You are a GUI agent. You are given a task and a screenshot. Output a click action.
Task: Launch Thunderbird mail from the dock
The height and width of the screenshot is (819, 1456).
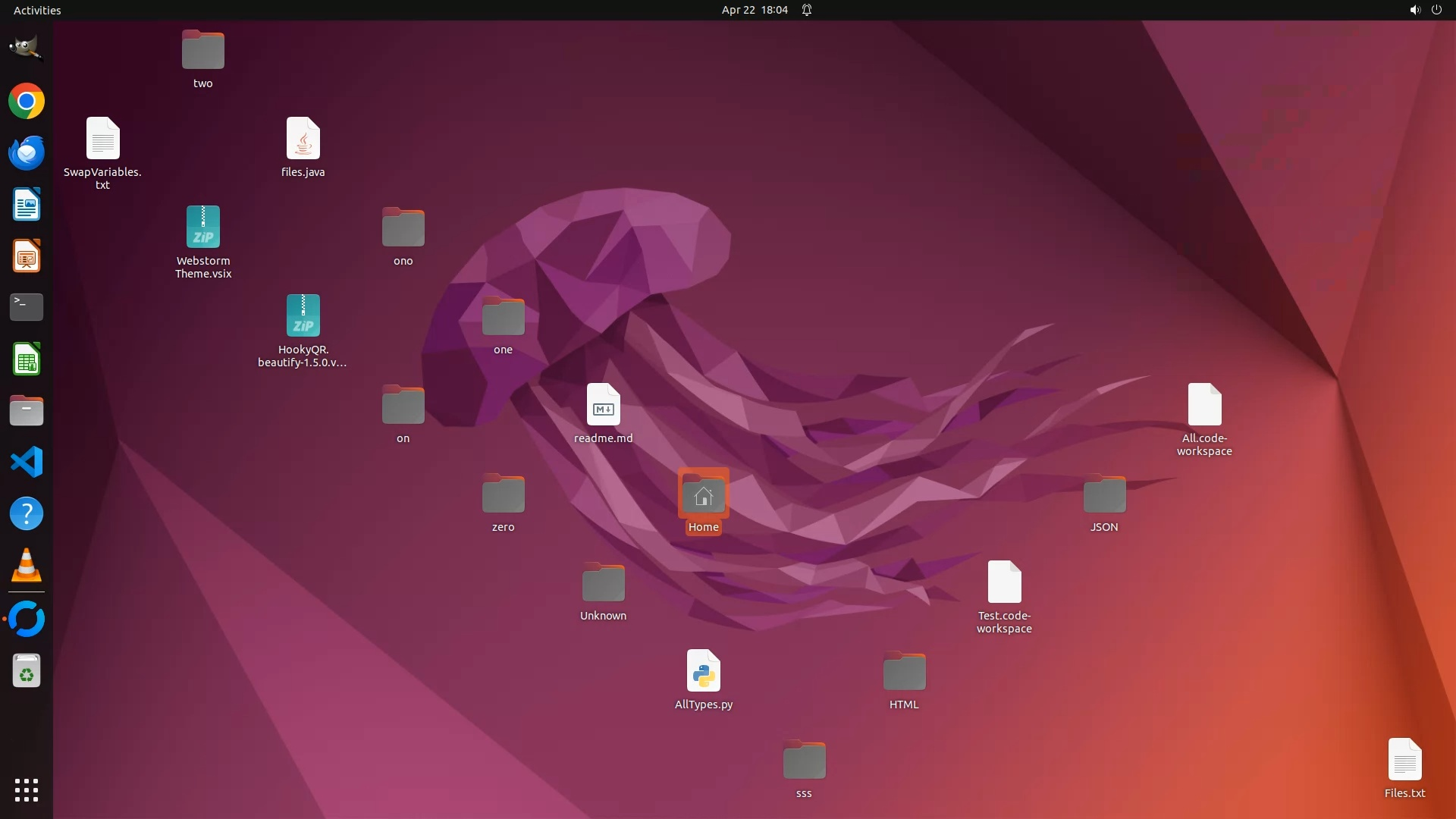pos(27,152)
